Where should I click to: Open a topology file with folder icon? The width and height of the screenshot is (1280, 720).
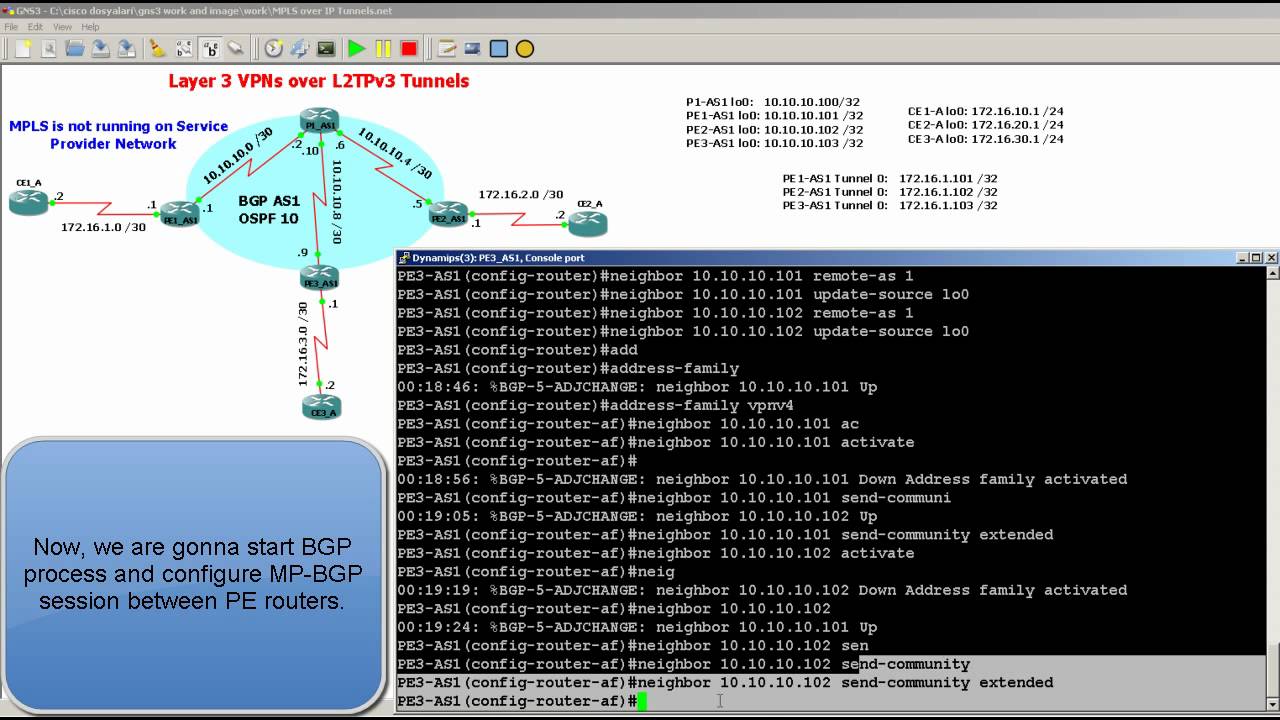coord(75,48)
